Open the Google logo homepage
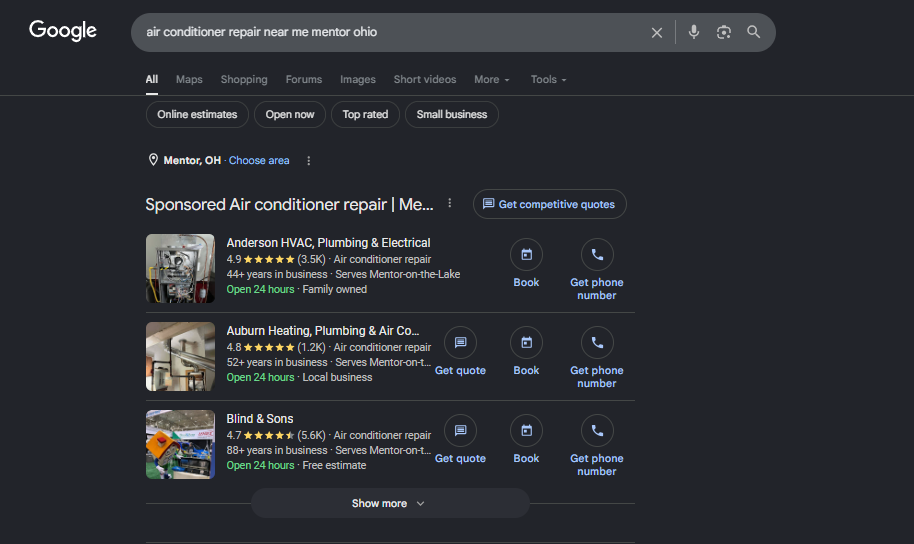The width and height of the screenshot is (914, 544). (63, 30)
